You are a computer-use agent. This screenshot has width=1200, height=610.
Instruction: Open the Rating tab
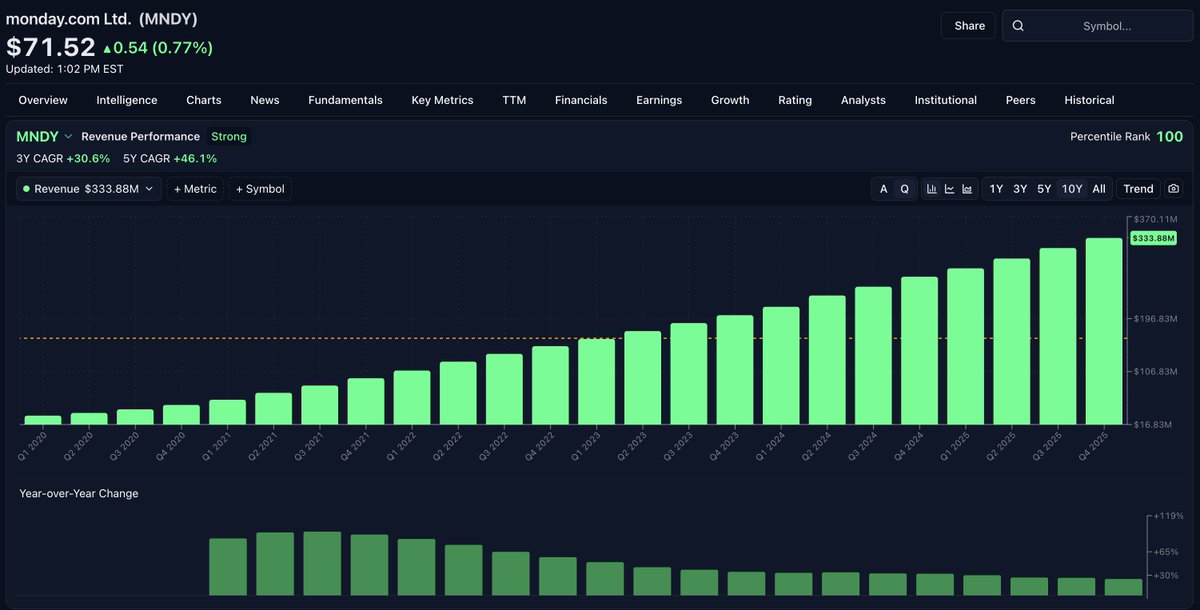point(795,100)
